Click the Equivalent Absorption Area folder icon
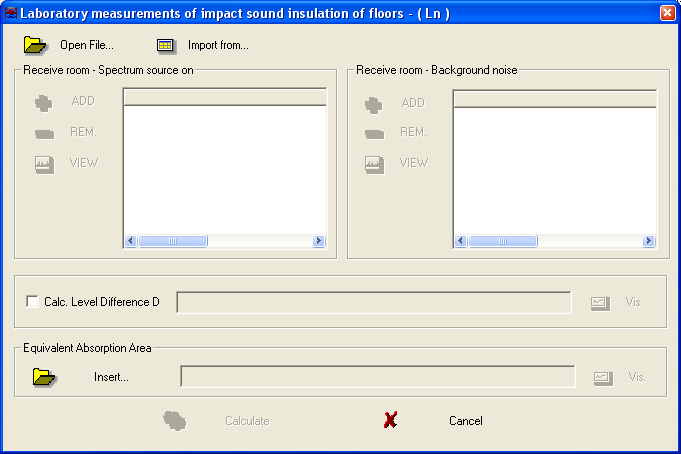This screenshot has height=454, width=681. pyautogui.click(x=44, y=377)
